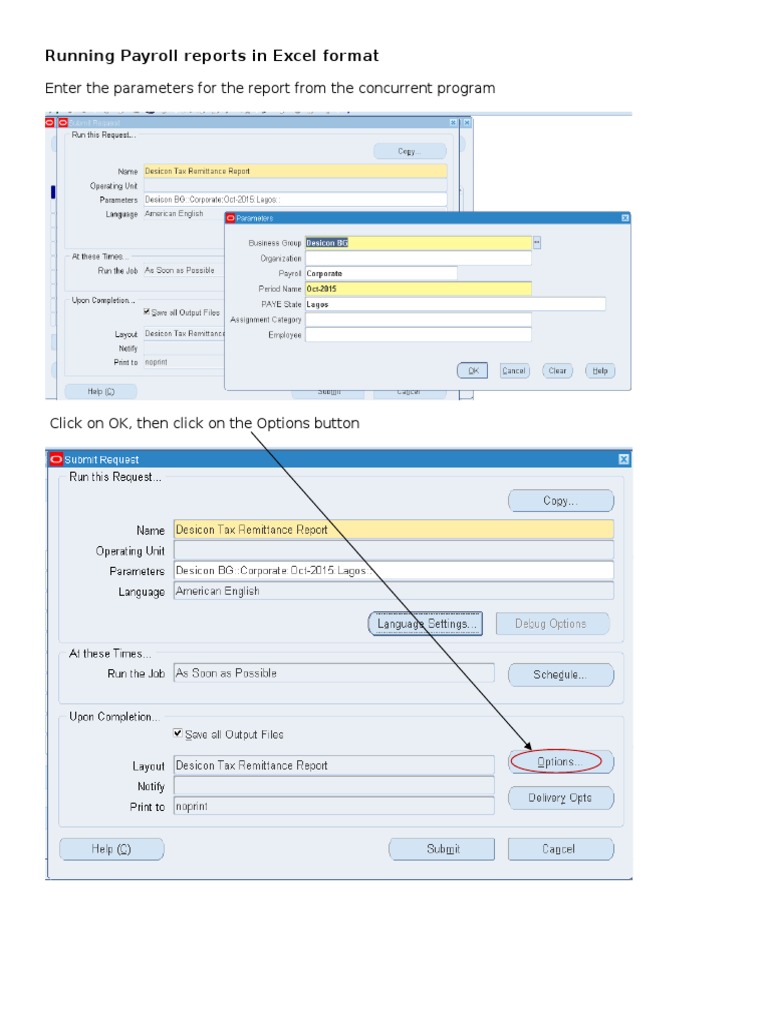Viewport: 768px width, 1024px height.
Task: Click the Language field showing American English
Action: 394,591
